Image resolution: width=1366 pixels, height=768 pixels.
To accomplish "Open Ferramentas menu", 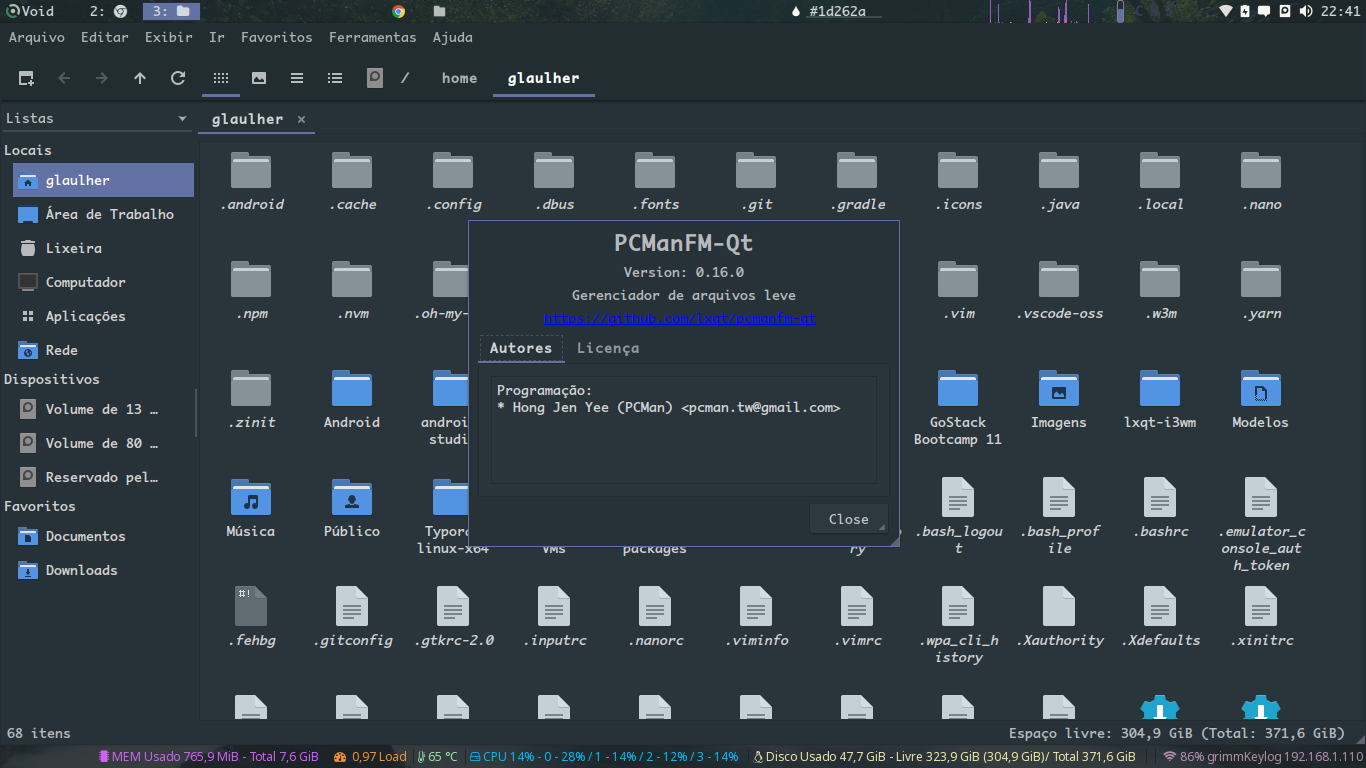I will [373, 37].
